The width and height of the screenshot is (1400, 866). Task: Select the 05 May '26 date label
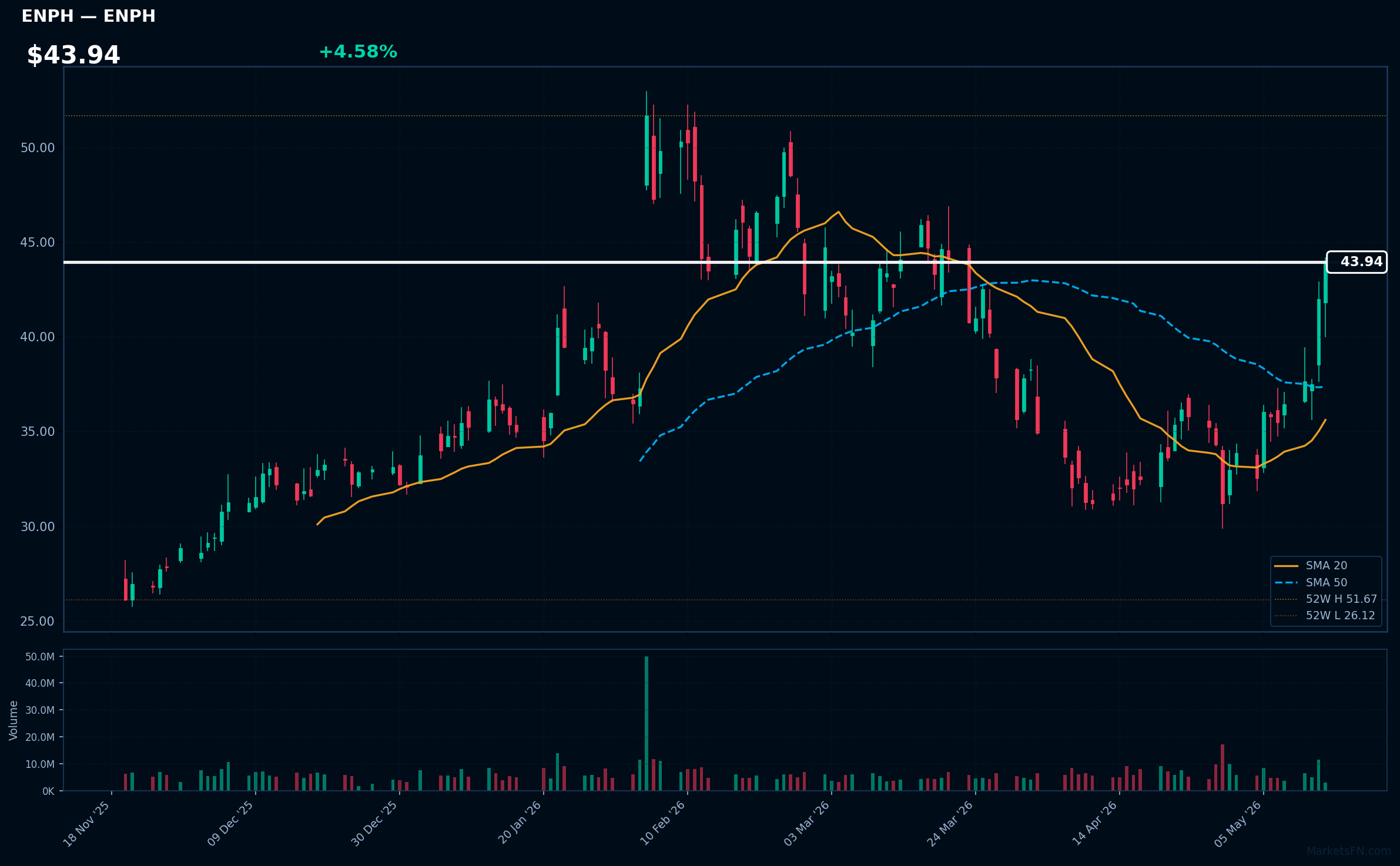click(1238, 824)
